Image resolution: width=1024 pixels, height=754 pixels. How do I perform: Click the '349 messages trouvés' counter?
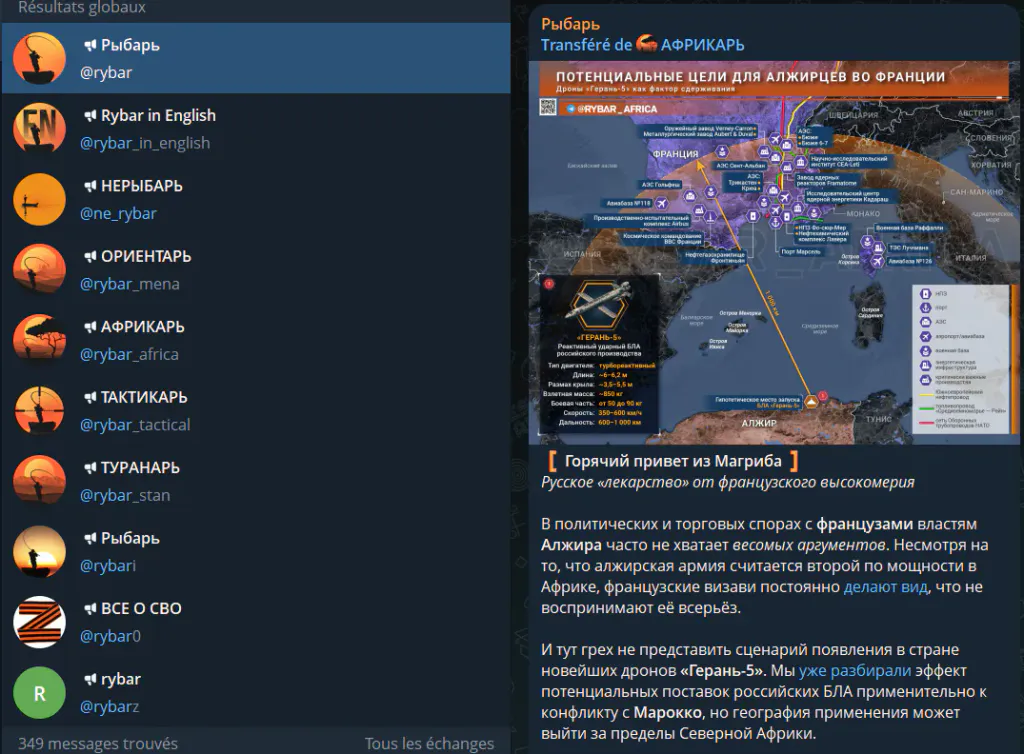98,744
